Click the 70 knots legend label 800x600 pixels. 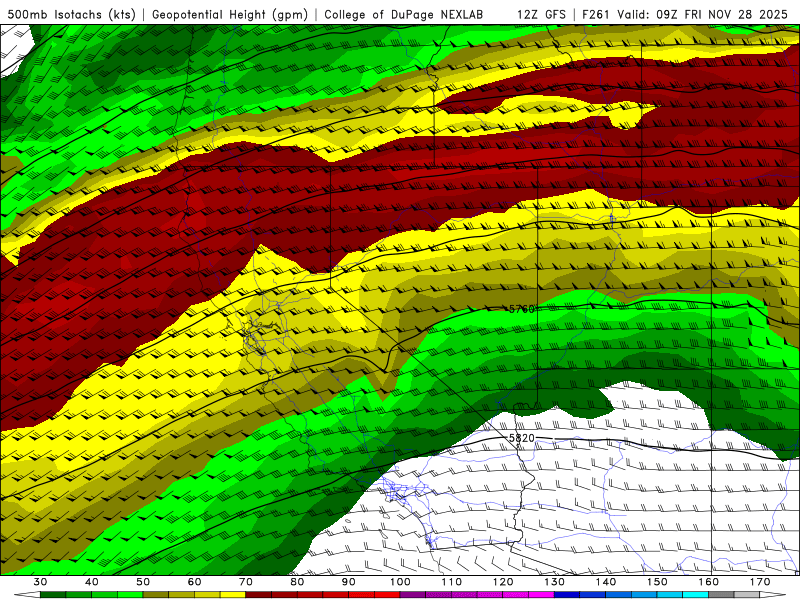click(x=246, y=582)
